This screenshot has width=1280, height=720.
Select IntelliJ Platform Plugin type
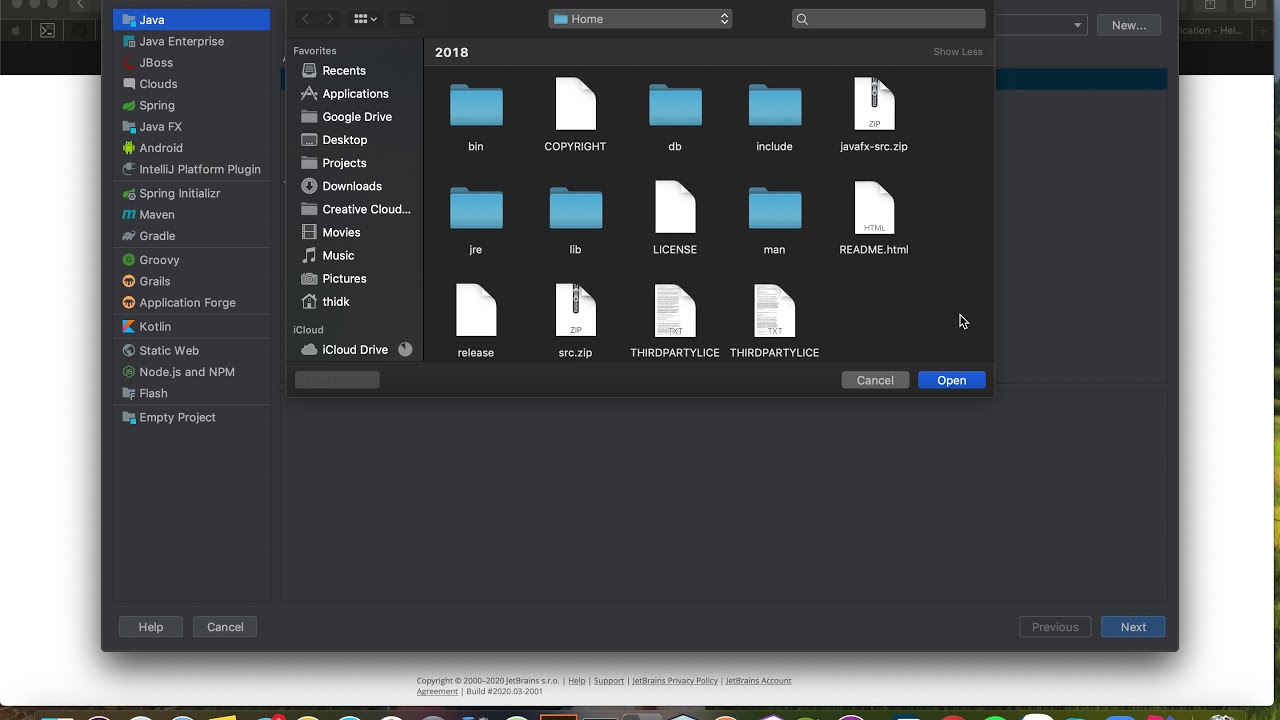click(x=191, y=169)
